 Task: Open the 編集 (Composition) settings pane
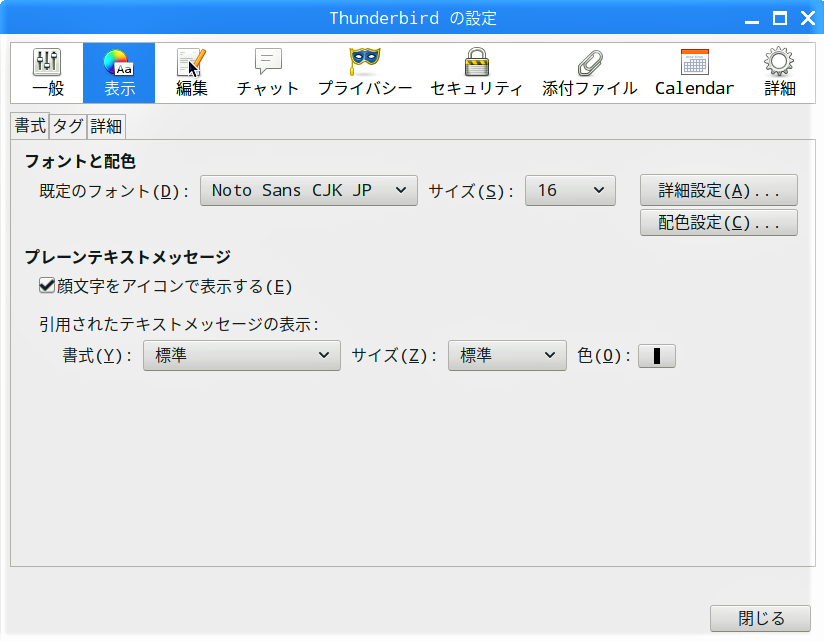coord(191,73)
